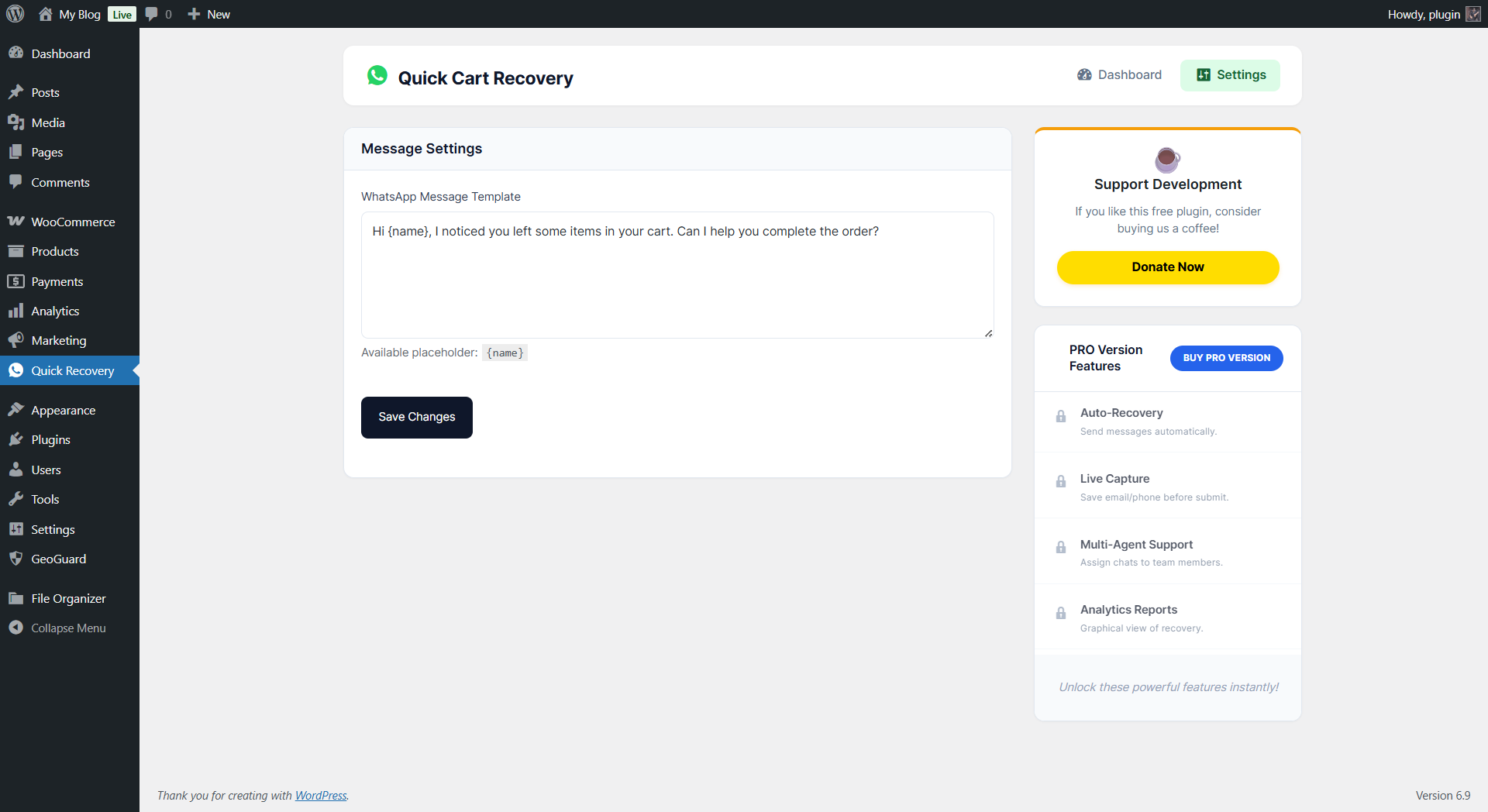Image resolution: width=1488 pixels, height=812 pixels.
Task: Switch to the plugin Dashboard tab
Action: (x=1118, y=74)
